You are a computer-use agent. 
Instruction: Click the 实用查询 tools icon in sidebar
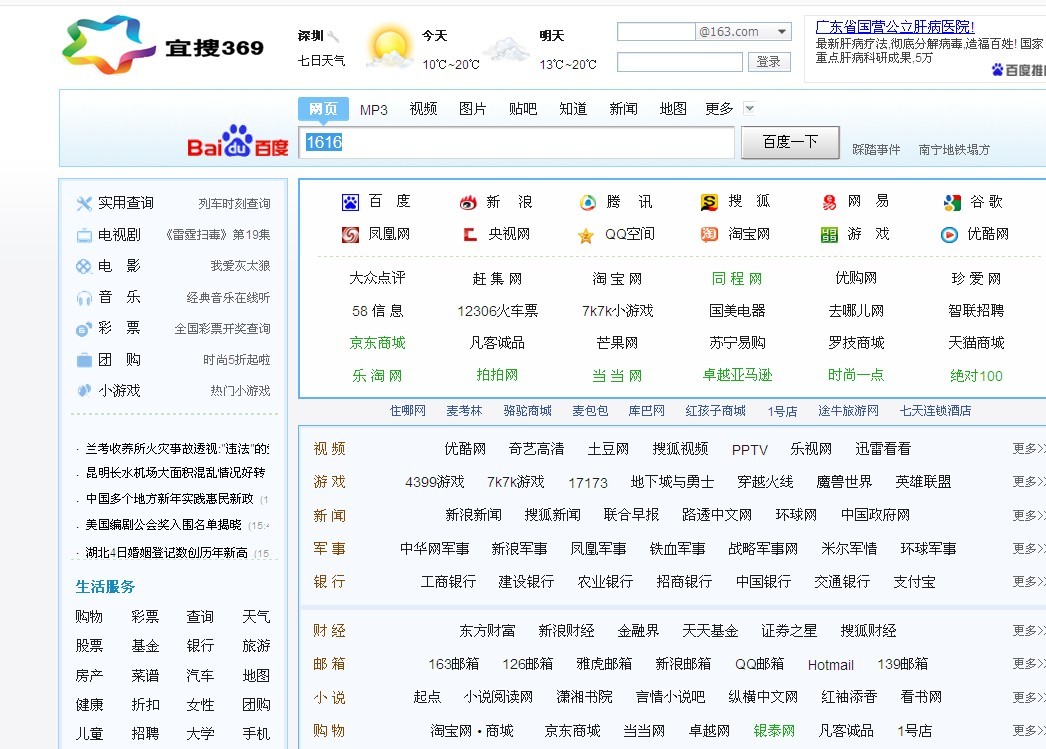(x=84, y=204)
